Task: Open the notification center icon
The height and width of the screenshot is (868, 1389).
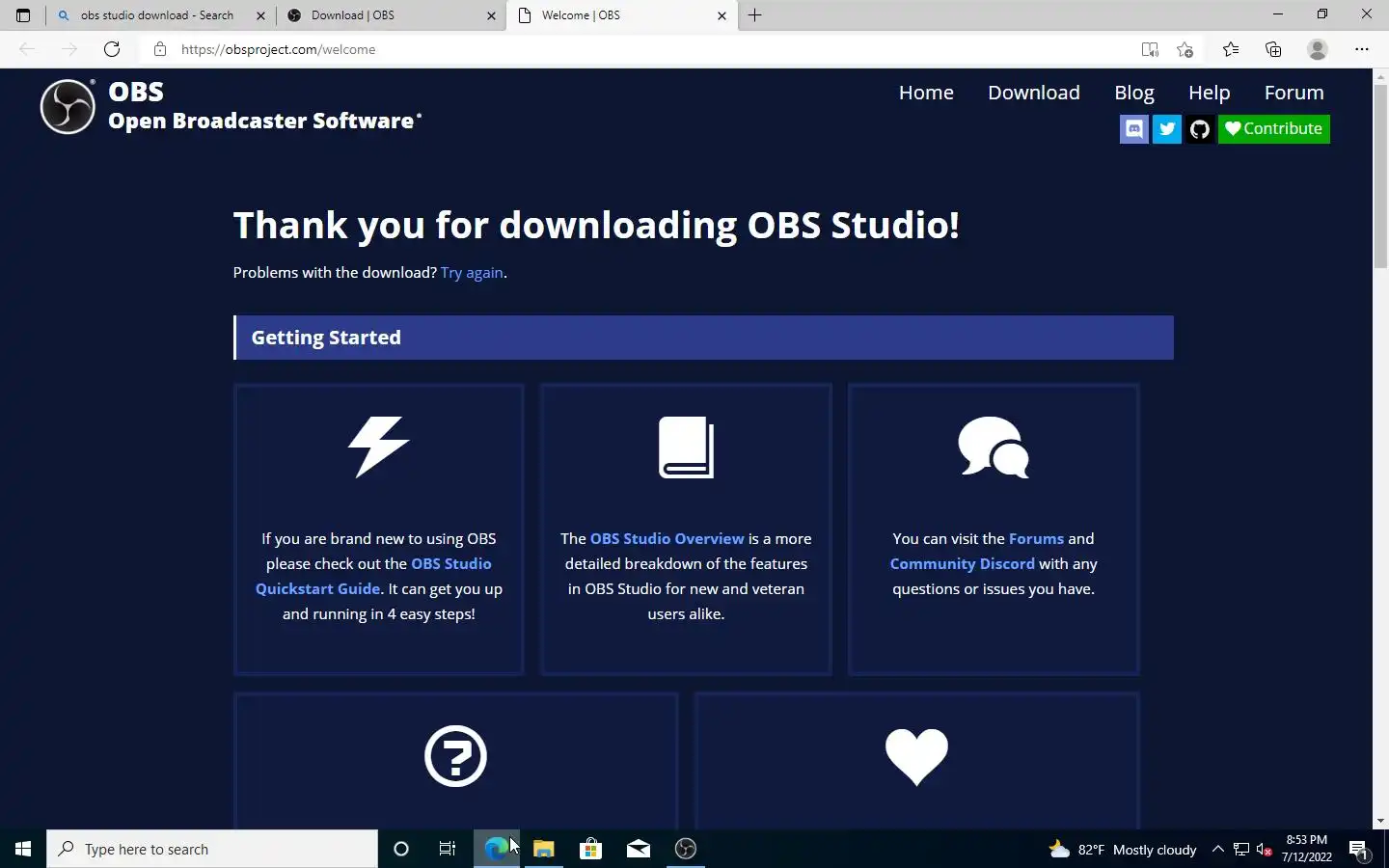Action: click(x=1359, y=850)
